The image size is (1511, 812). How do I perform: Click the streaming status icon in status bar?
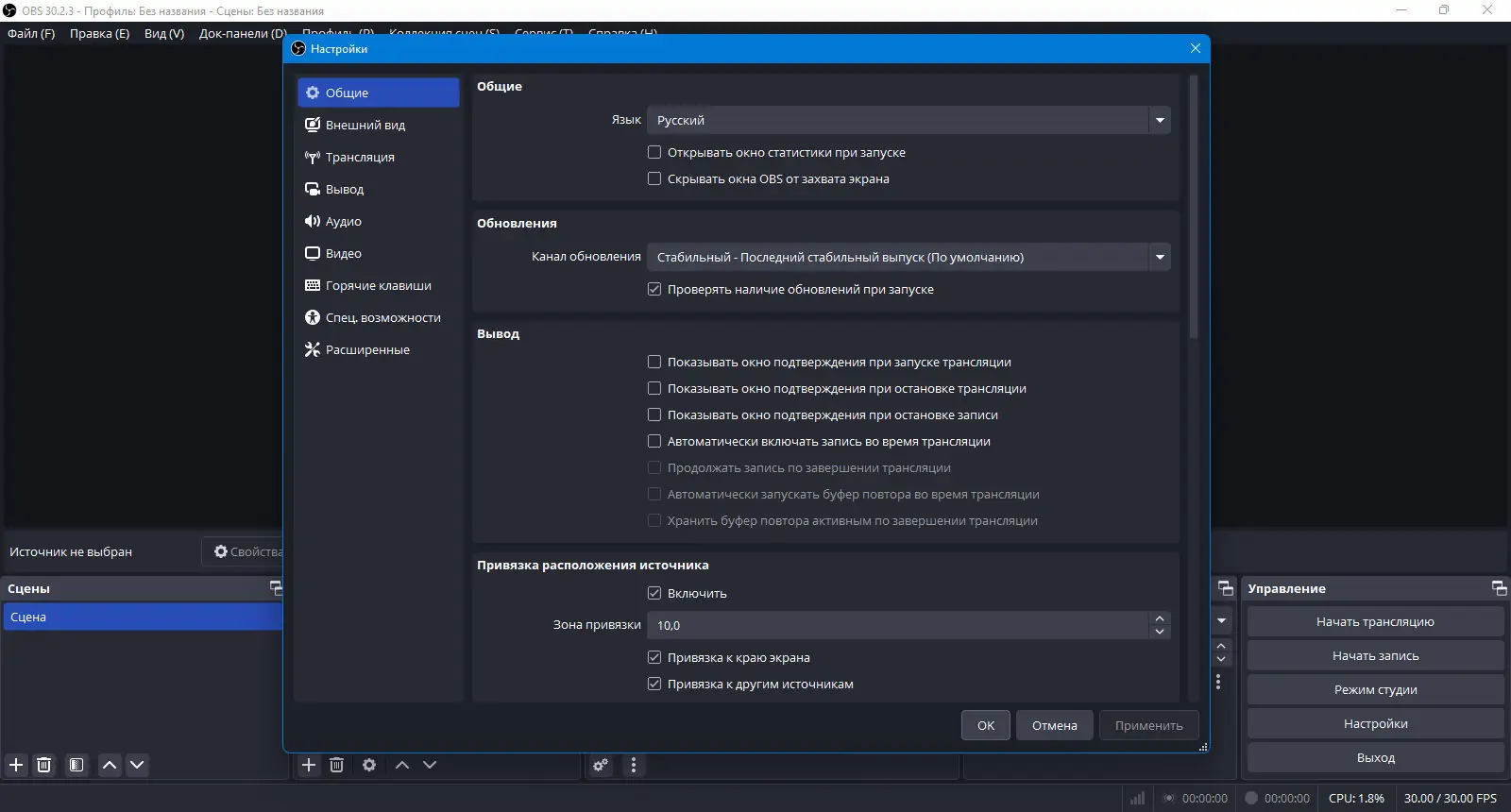(1169, 798)
